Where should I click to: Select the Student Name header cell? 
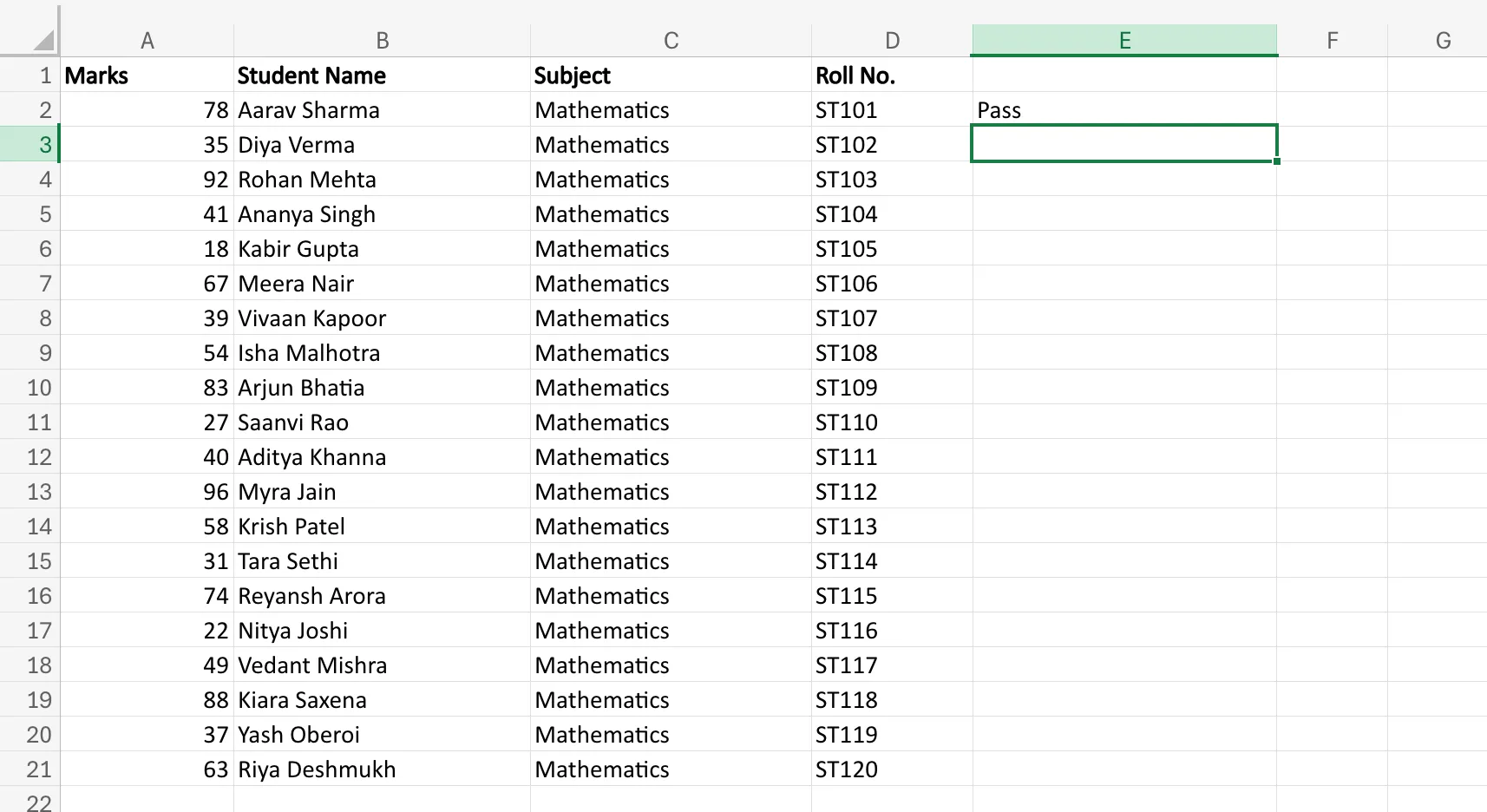(382, 75)
